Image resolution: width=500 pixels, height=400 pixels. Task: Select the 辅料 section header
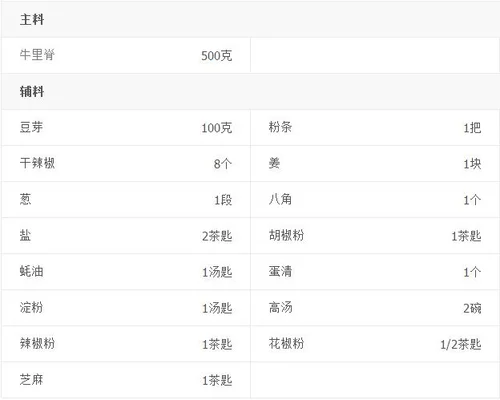(32, 91)
